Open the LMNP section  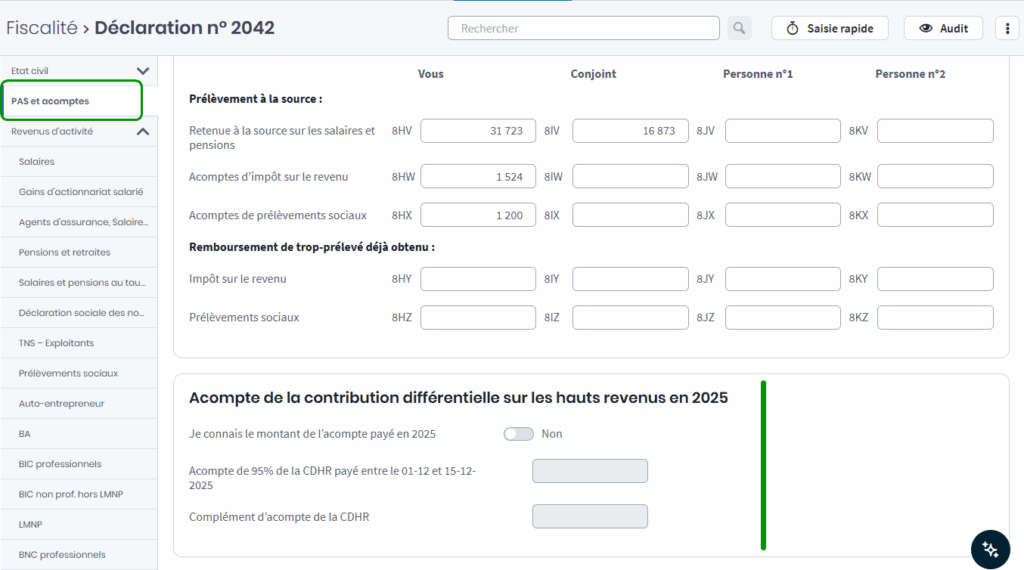pos(31,524)
